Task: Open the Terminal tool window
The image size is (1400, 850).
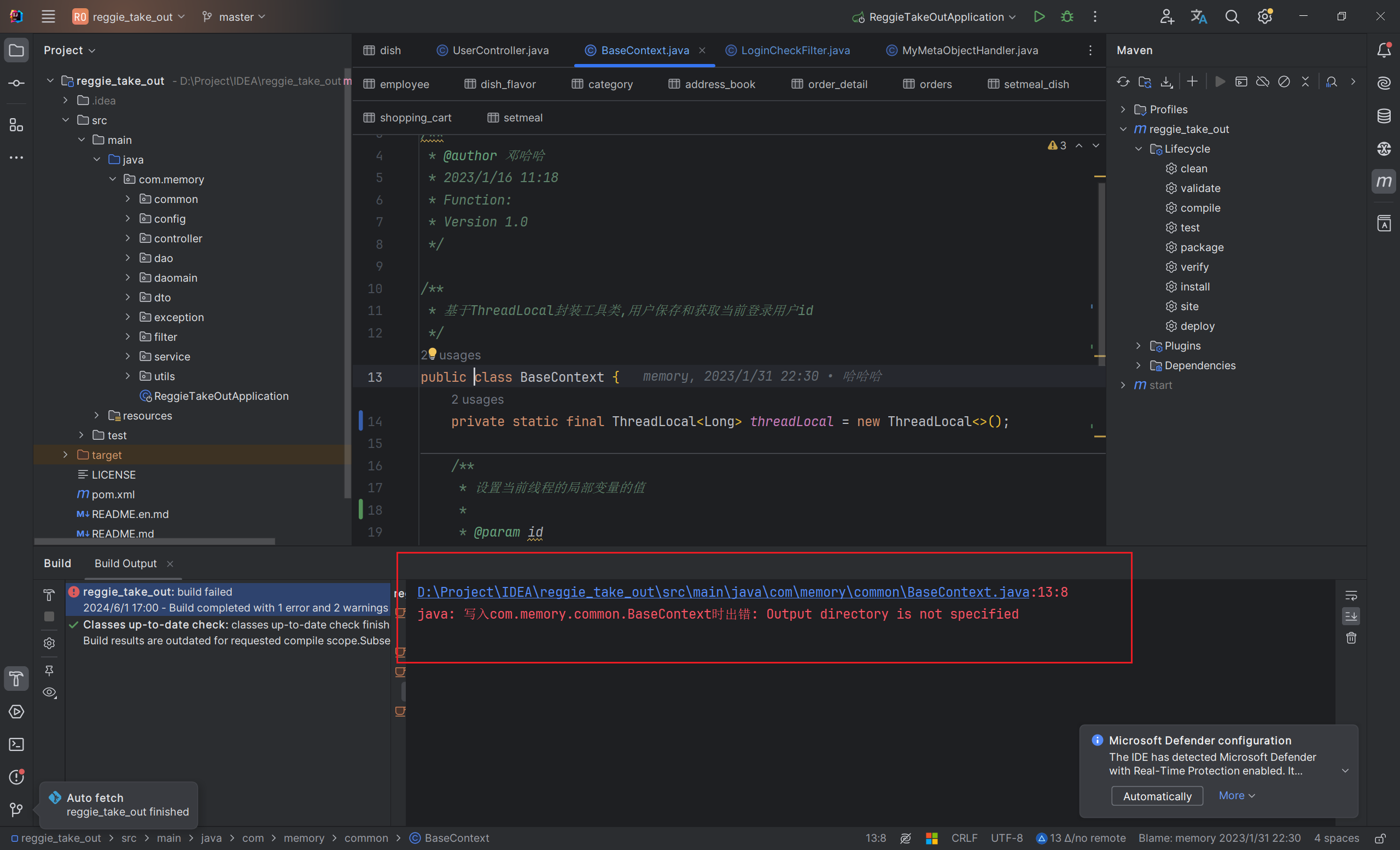Action: (x=16, y=744)
